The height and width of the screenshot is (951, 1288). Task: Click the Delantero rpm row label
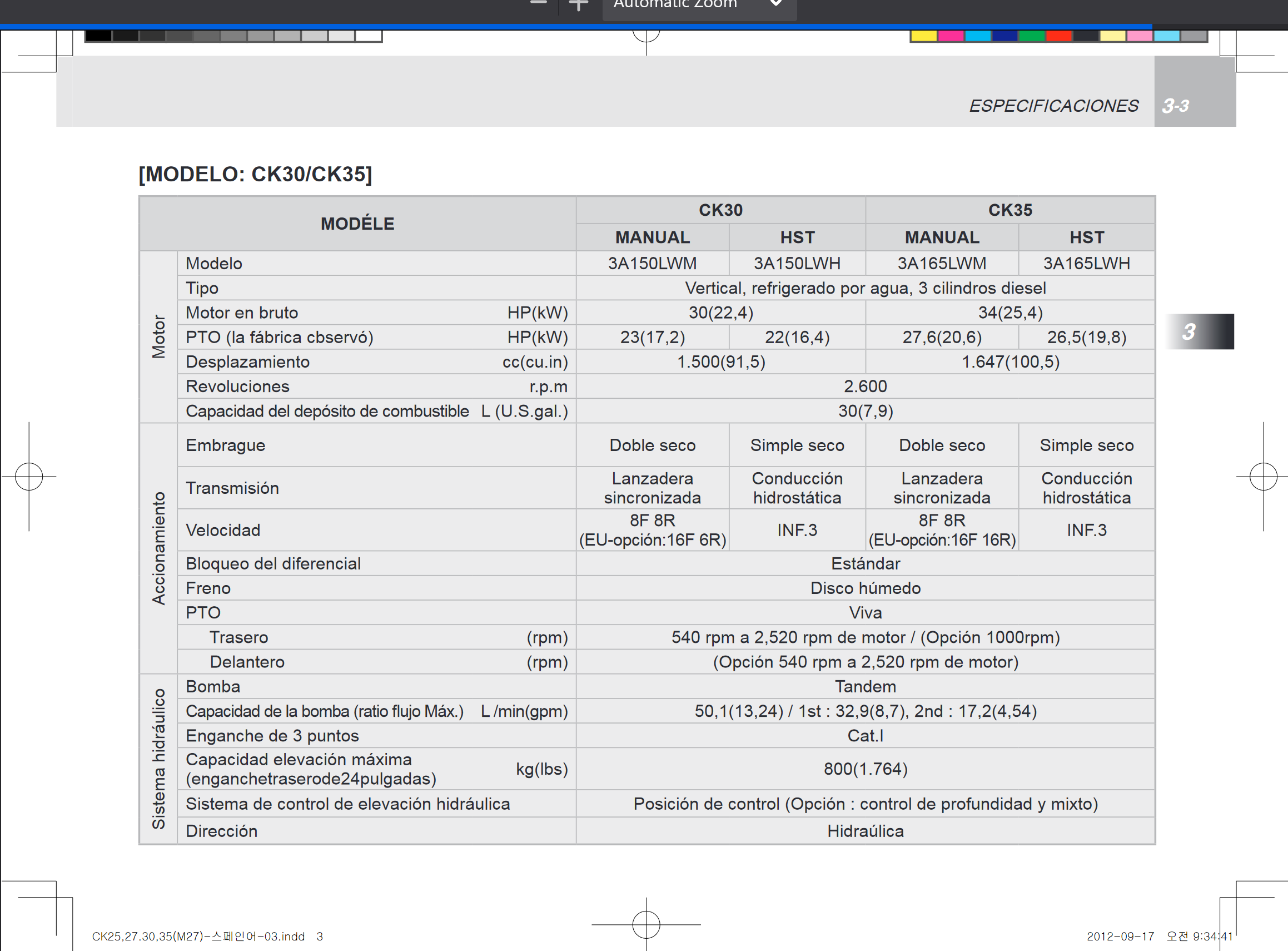click(x=247, y=662)
